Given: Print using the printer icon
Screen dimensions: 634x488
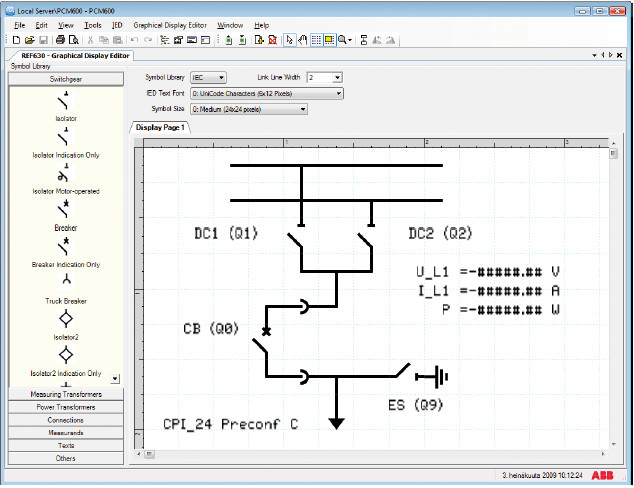Looking at the screenshot, I should (60, 40).
